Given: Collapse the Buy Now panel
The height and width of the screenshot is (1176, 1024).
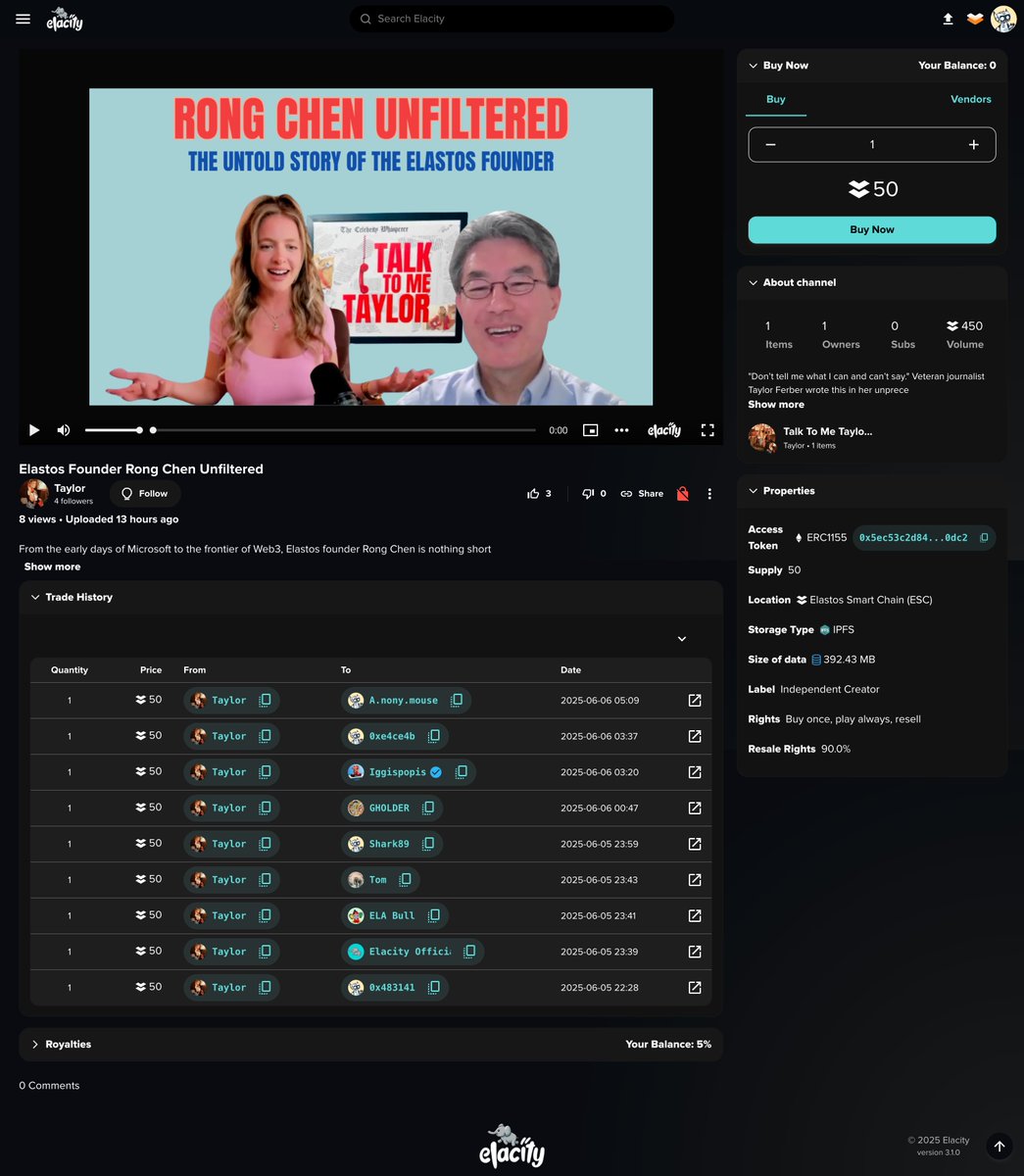Looking at the screenshot, I should (753, 66).
